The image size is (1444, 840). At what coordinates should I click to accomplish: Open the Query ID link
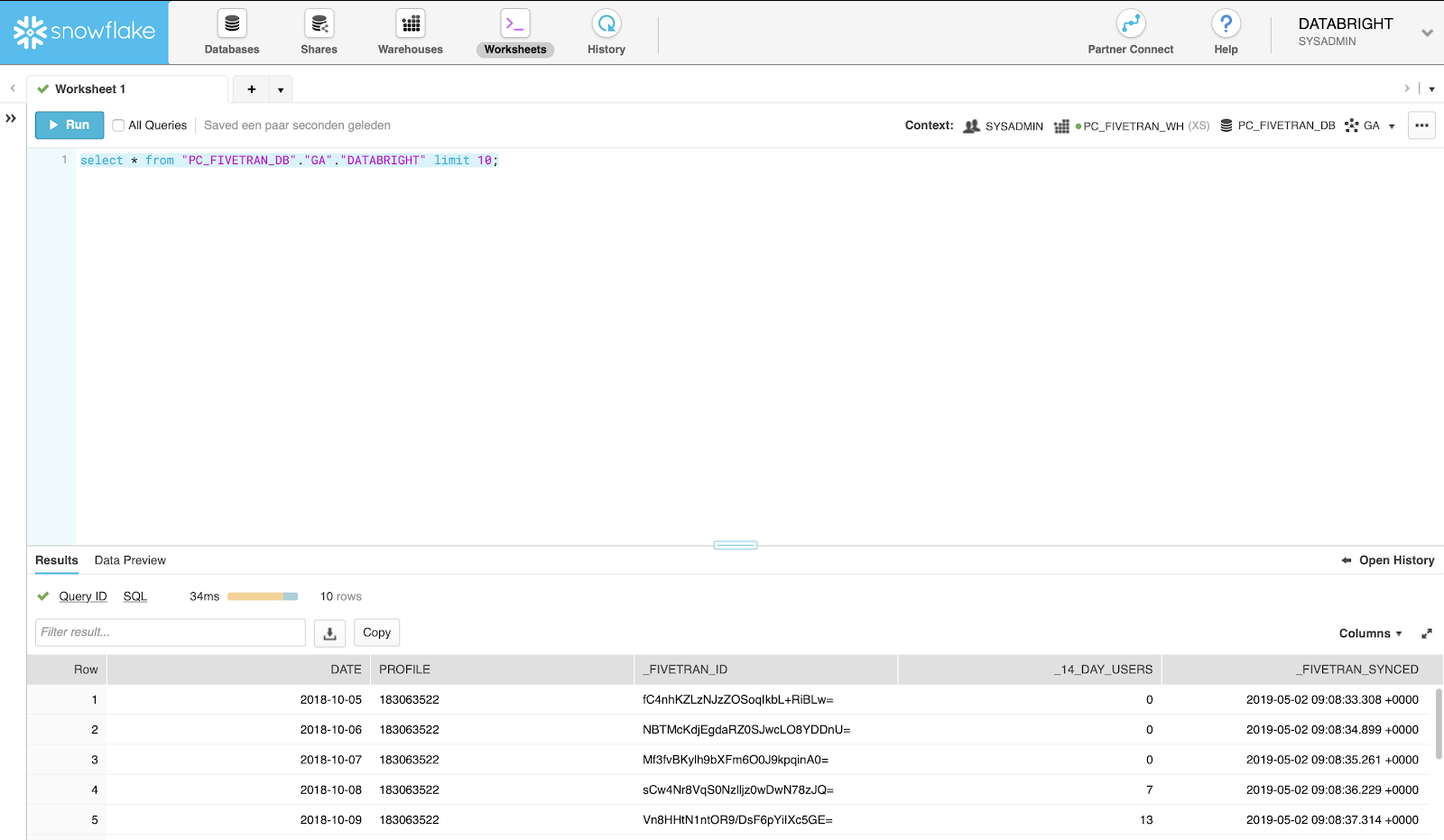pos(83,596)
